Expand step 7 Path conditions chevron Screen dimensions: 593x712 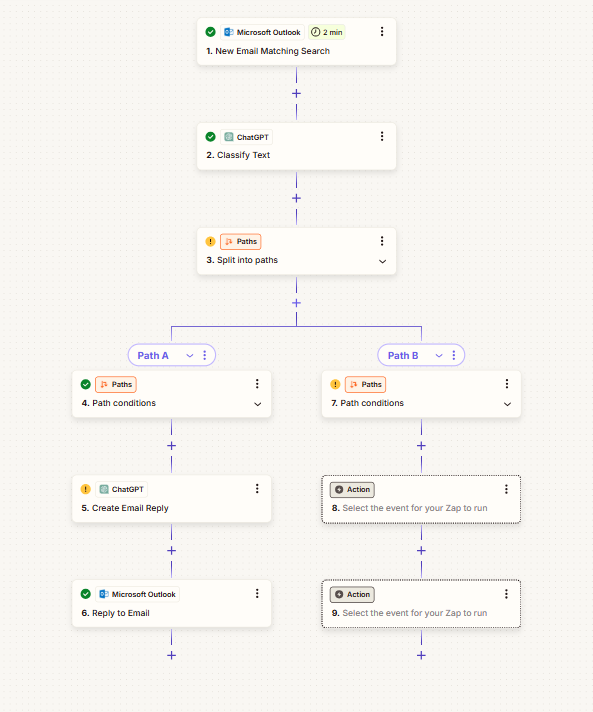[x=507, y=404]
